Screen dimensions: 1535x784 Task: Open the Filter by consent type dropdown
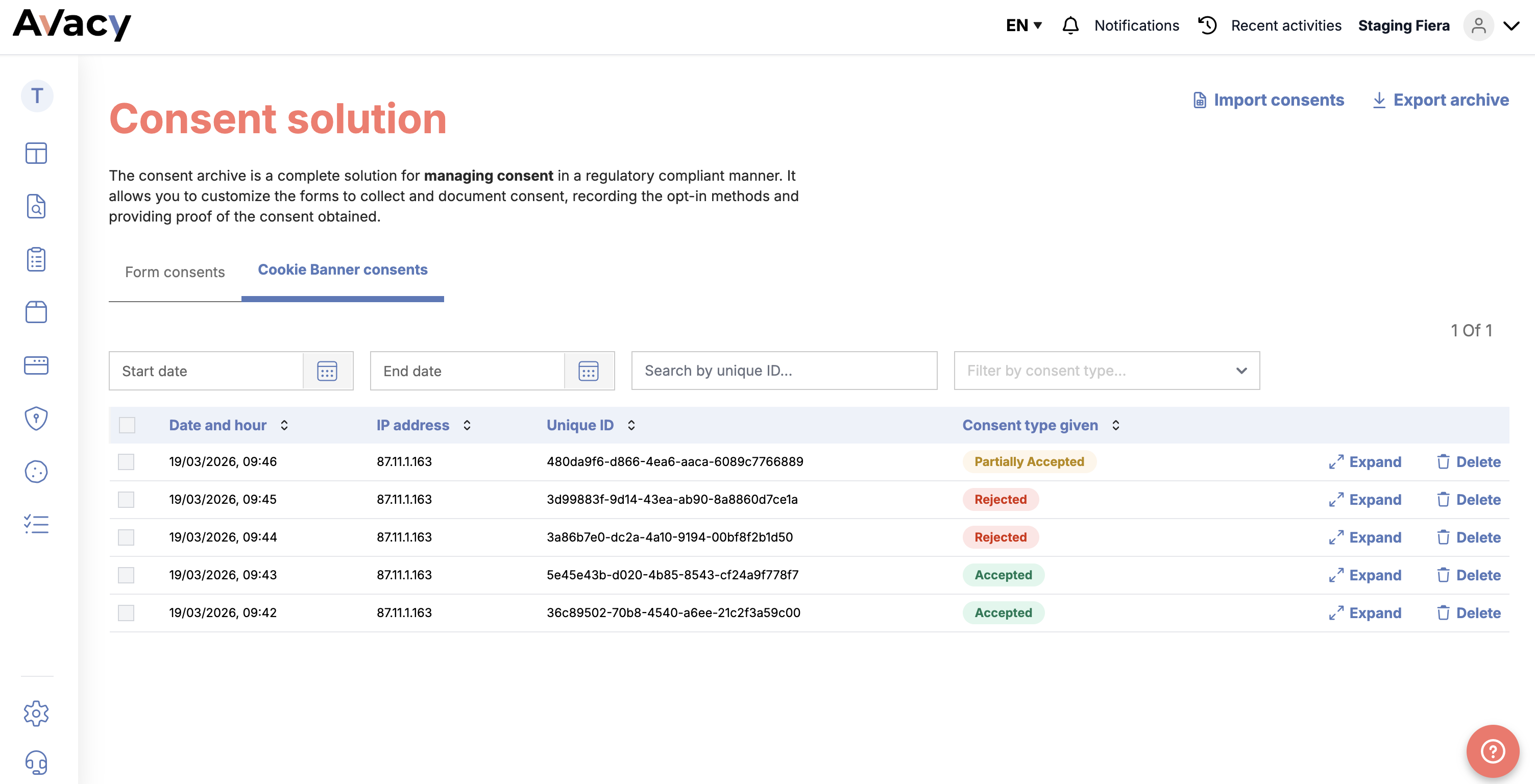click(x=1106, y=371)
